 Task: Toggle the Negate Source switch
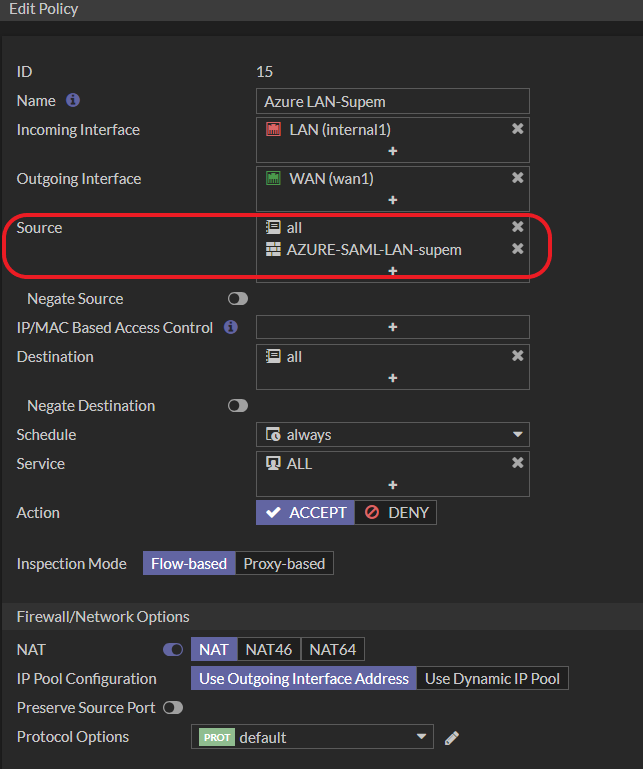tap(238, 299)
